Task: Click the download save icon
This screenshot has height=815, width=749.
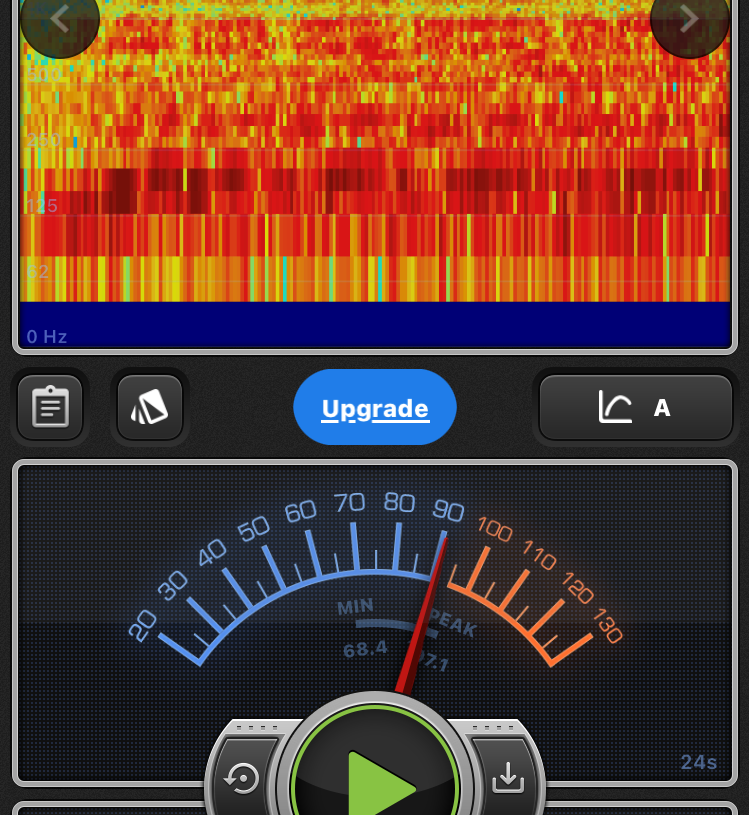Action: (x=508, y=777)
